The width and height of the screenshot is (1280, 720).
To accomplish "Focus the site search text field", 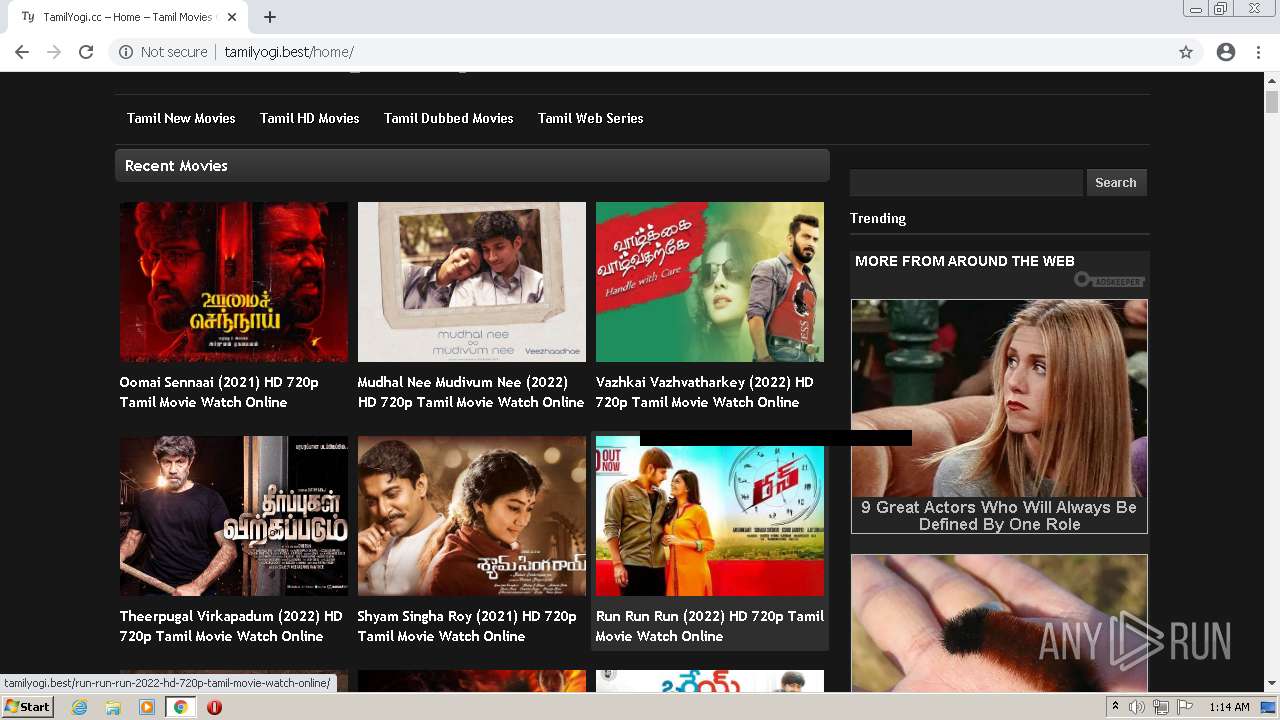I will point(966,182).
